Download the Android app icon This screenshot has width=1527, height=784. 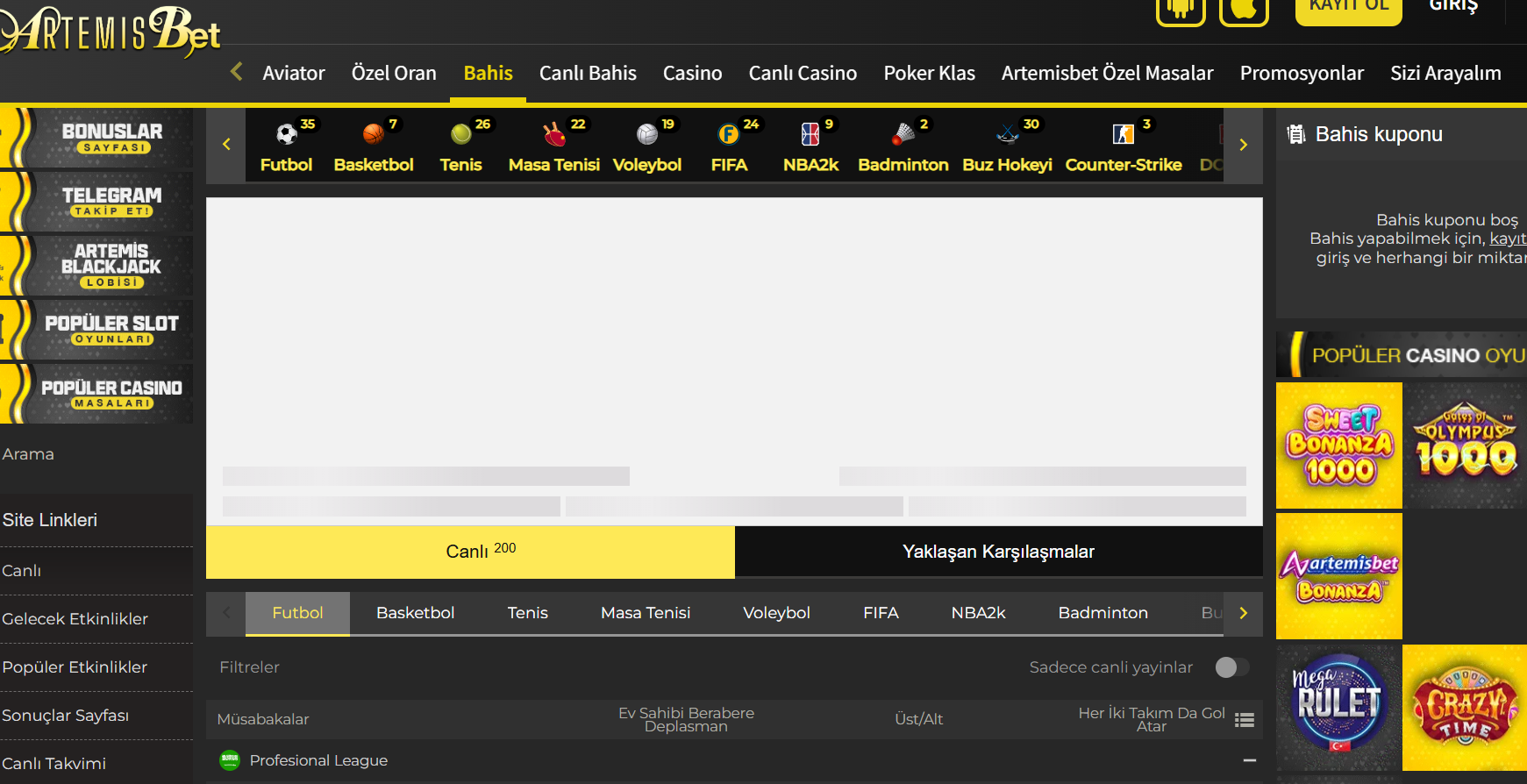point(1181,9)
